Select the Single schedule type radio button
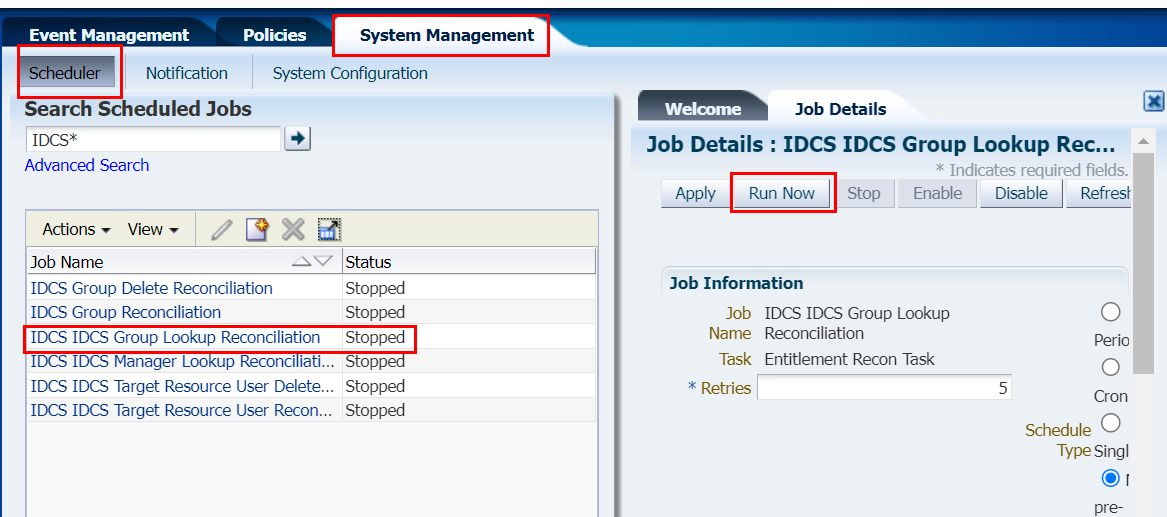Screen dimensions: 1167x517 coord(1110,423)
